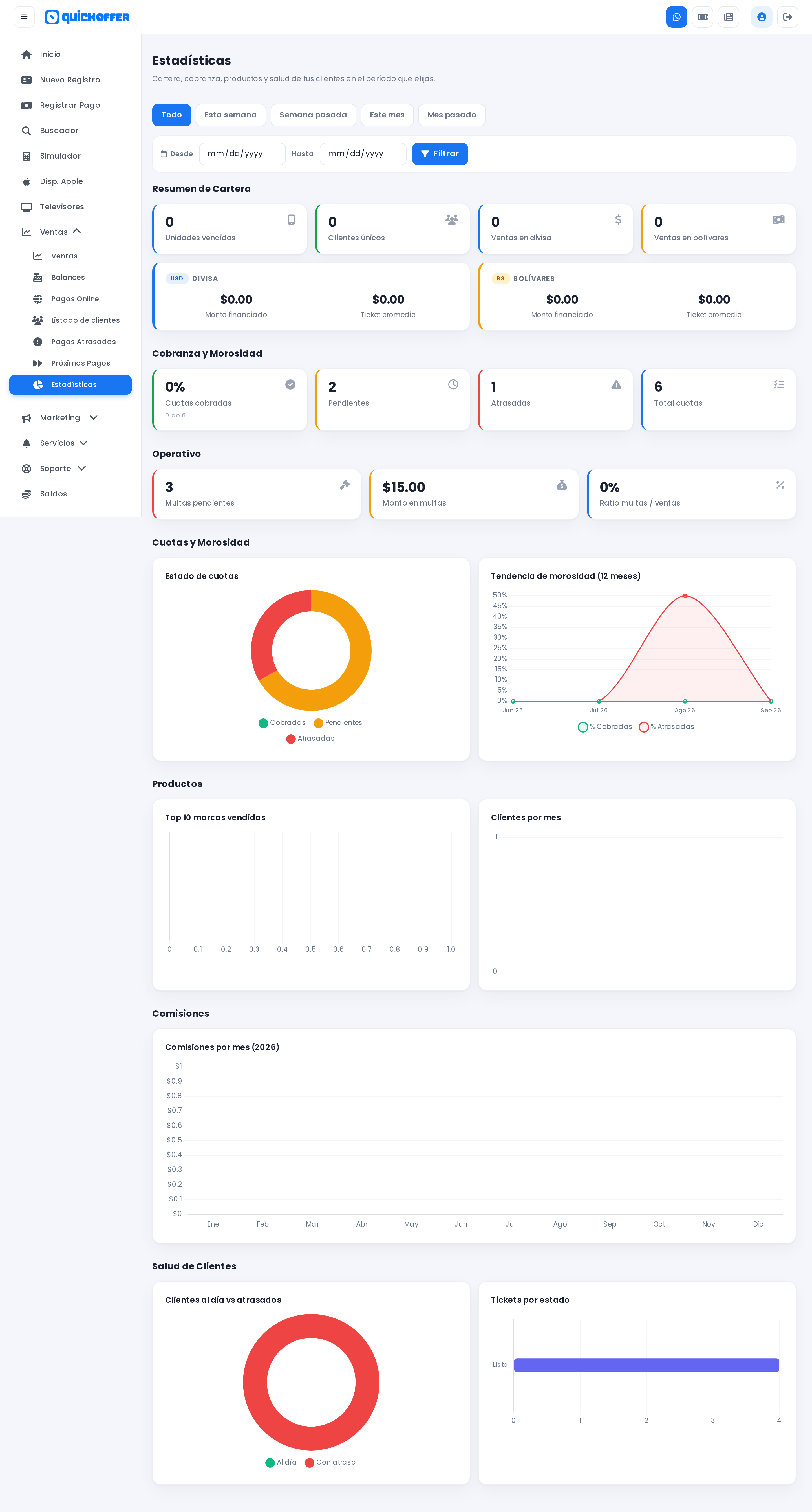Screen dimensions: 812x1512
Task: Click the Disp. Apple logo icon
Action: (27, 181)
